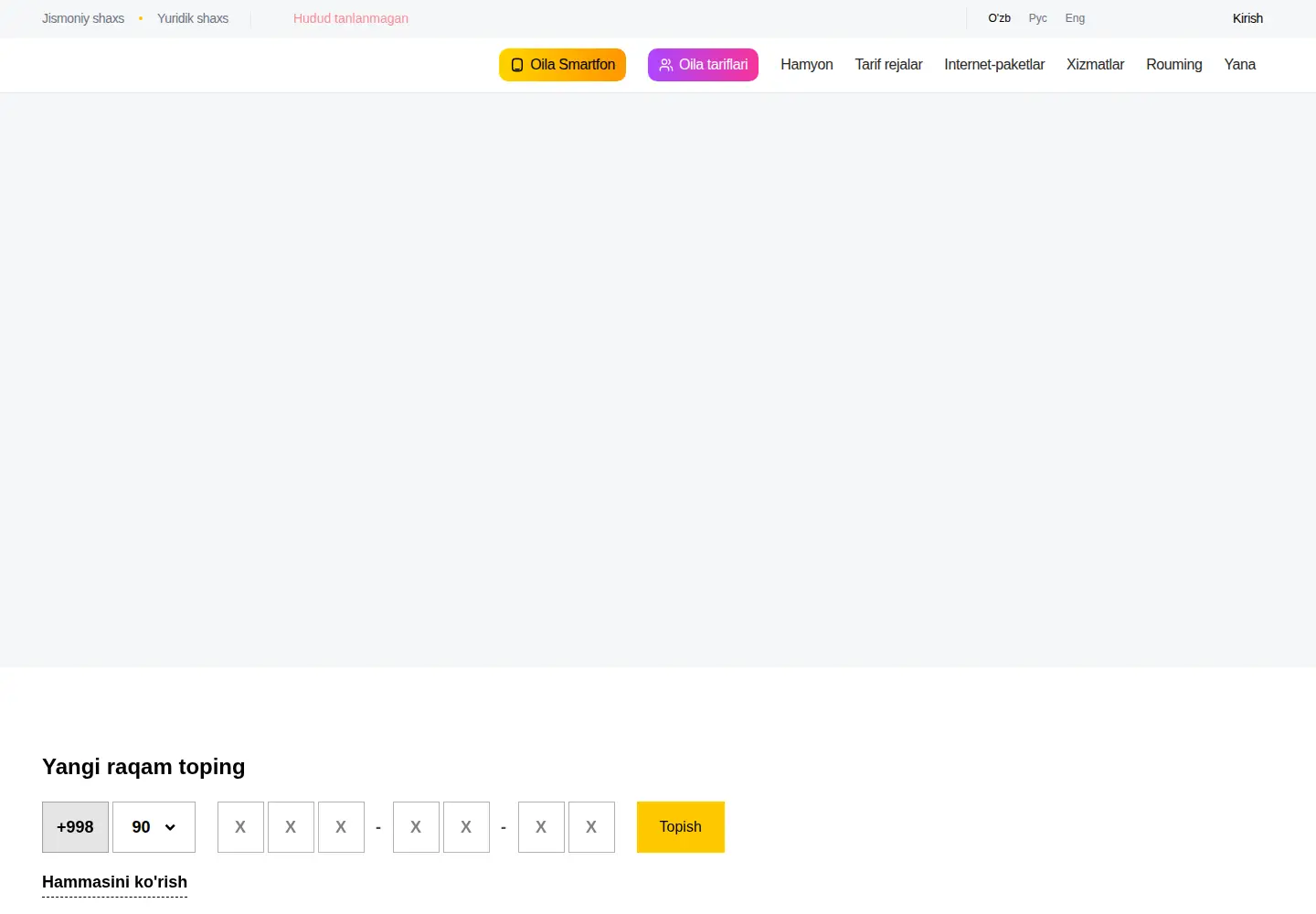Open Rouming menu
This screenshot has height=914, width=1316.
pos(1174,65)
